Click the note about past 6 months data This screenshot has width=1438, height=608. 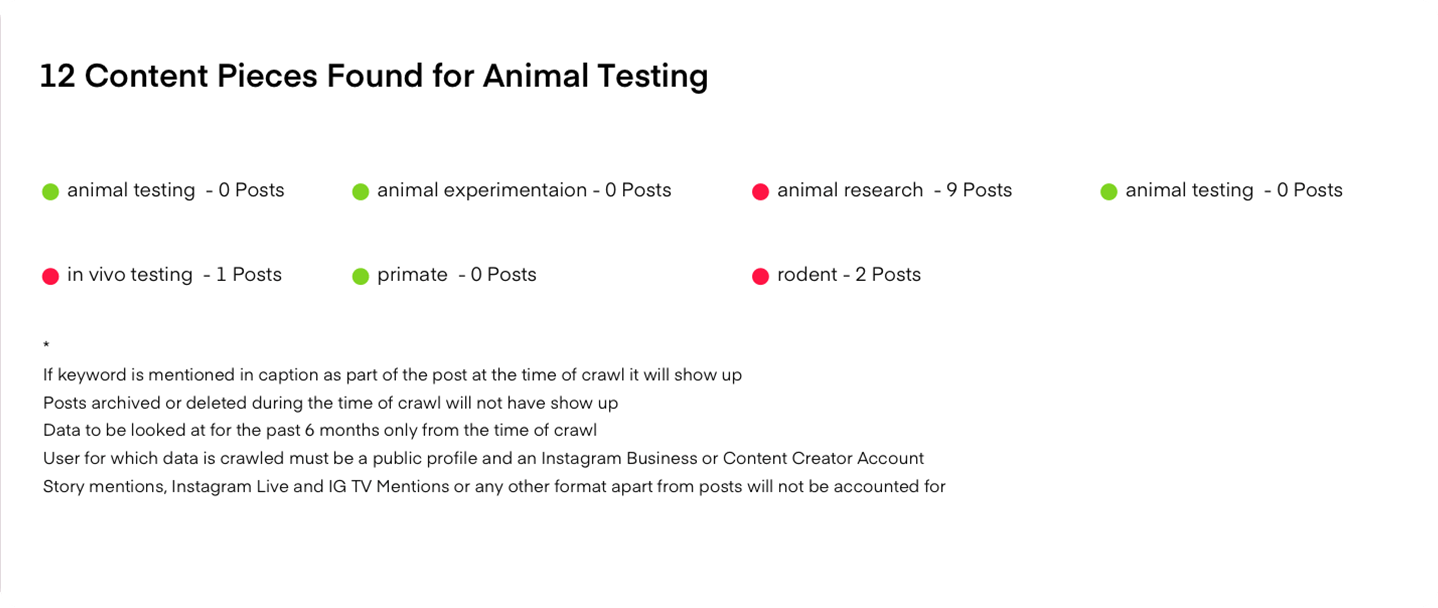(x=320, y=431)
